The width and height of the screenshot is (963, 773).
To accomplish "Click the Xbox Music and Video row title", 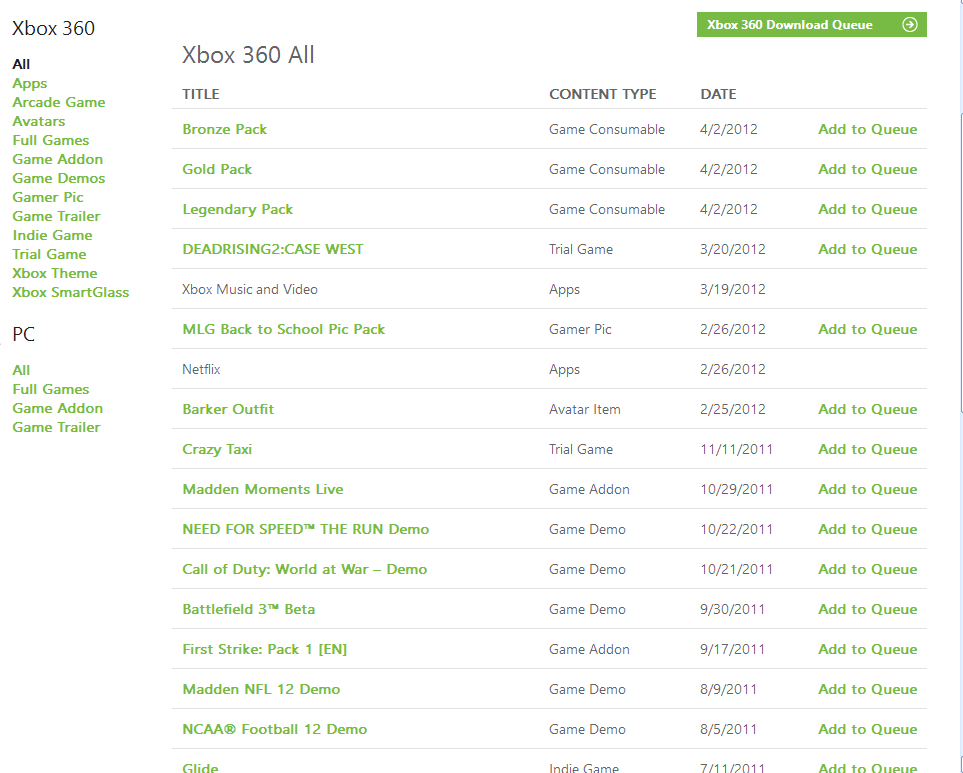I will tap(250, 289).
